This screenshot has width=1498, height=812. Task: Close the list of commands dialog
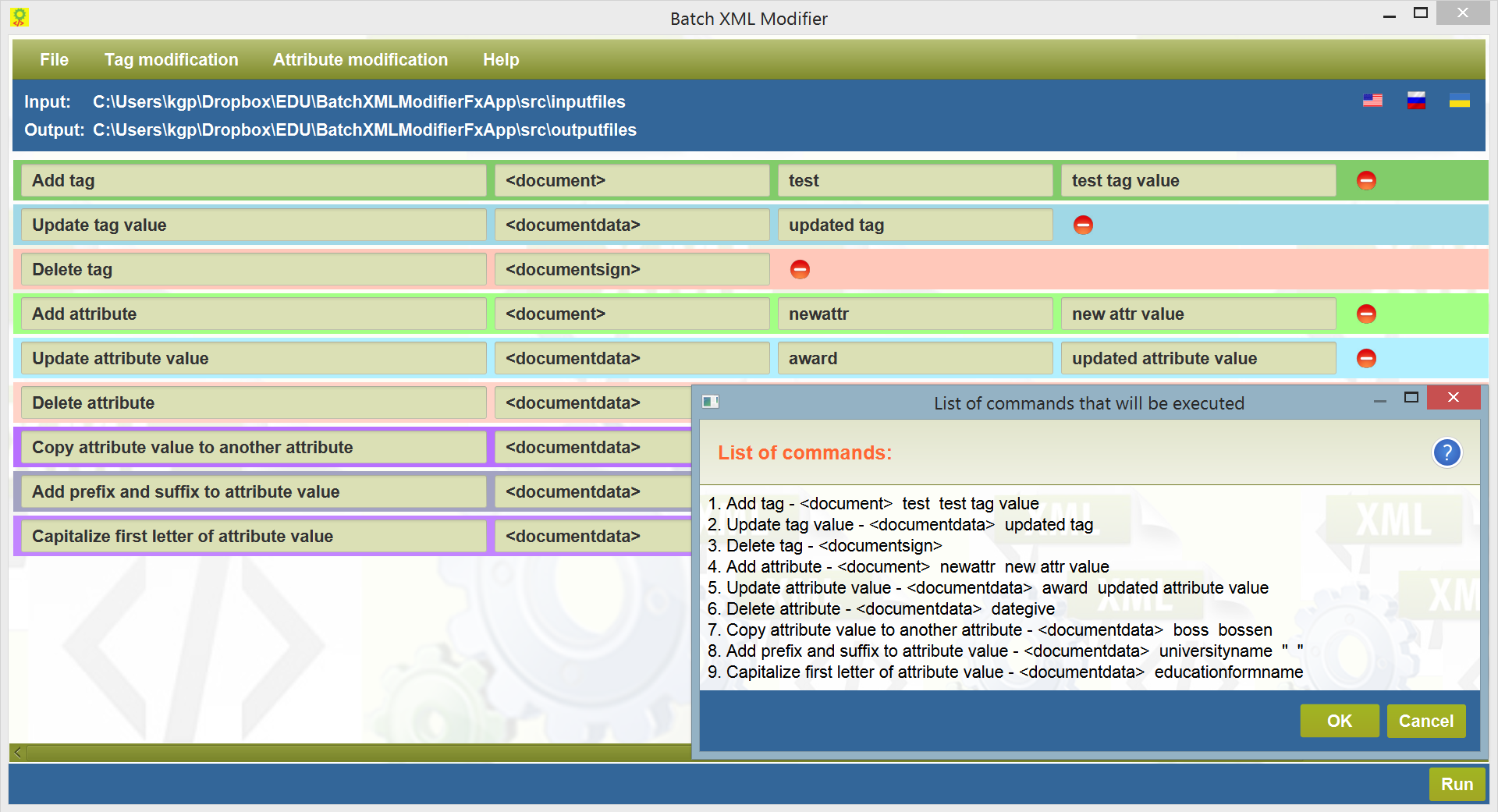(x=1454, y=397)
